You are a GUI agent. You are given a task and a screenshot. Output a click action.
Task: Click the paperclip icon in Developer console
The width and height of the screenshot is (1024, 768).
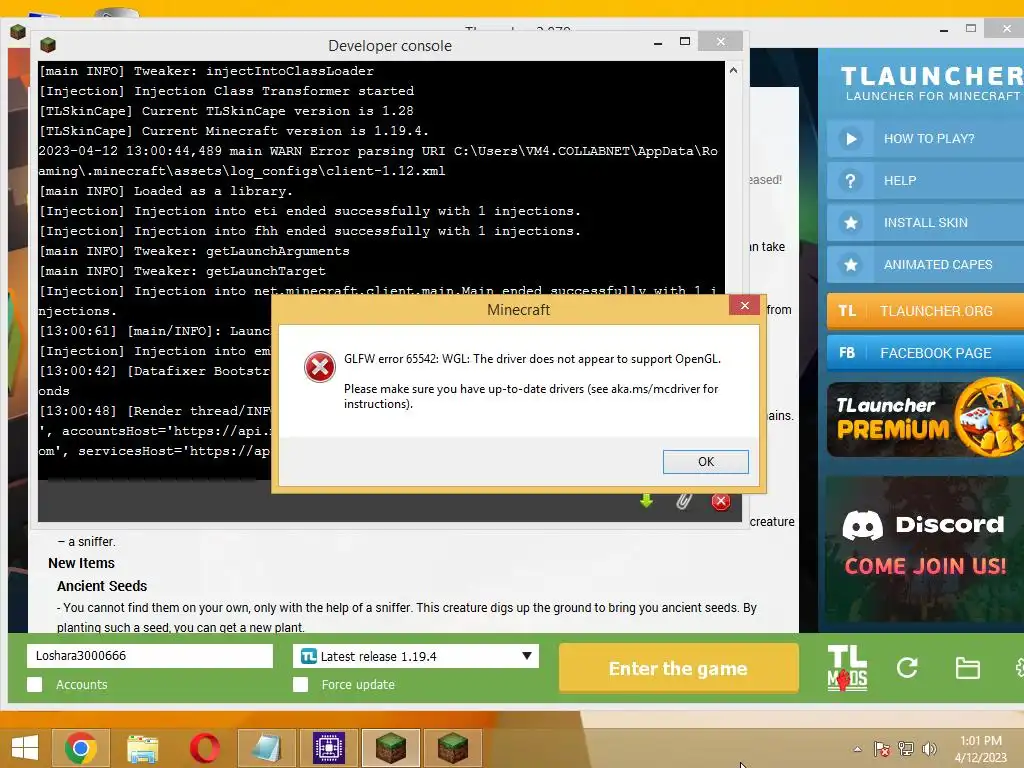point(683,501)
